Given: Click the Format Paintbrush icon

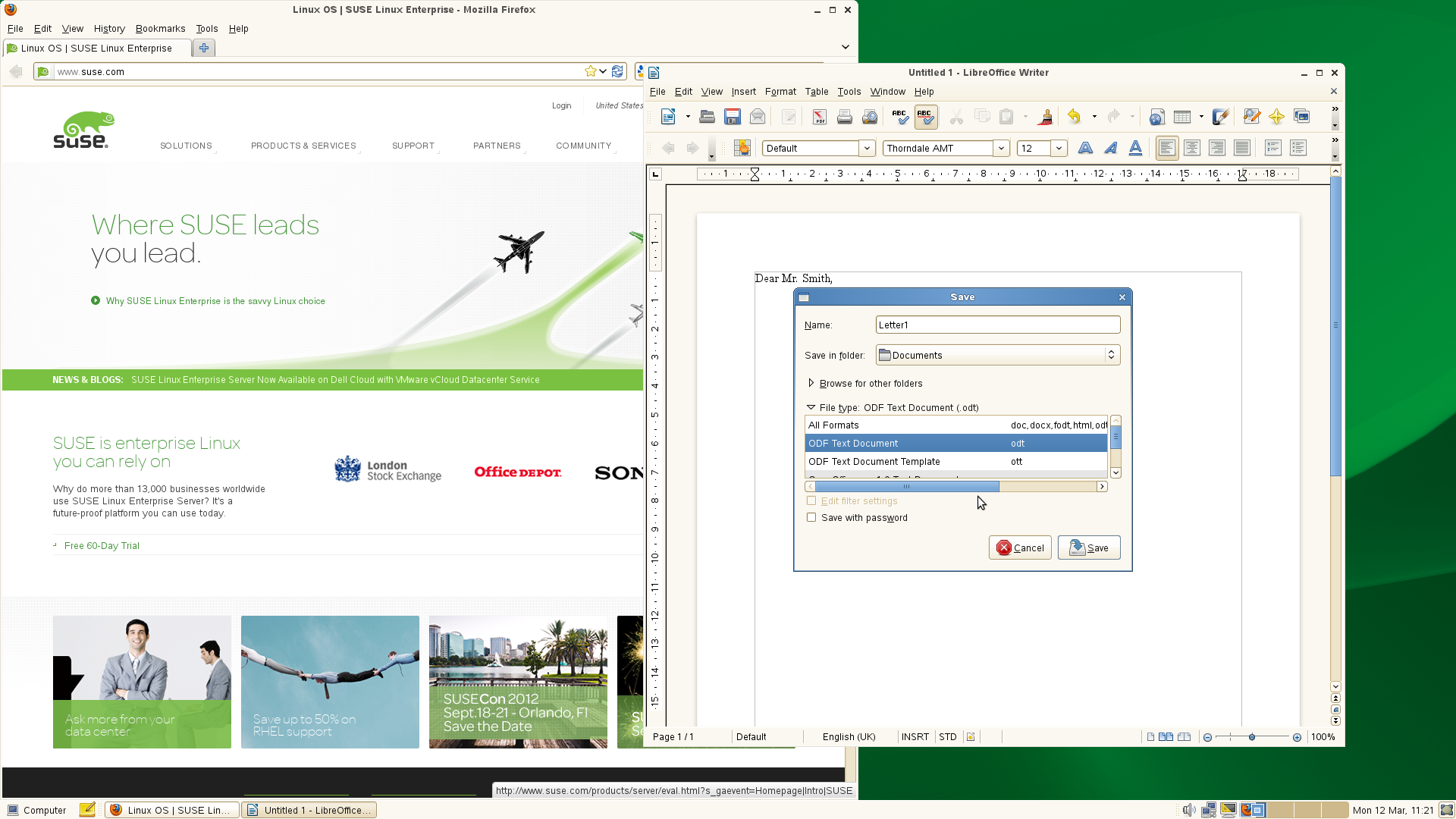Looking at the screenshot, I should click(x=1045, y=117).
